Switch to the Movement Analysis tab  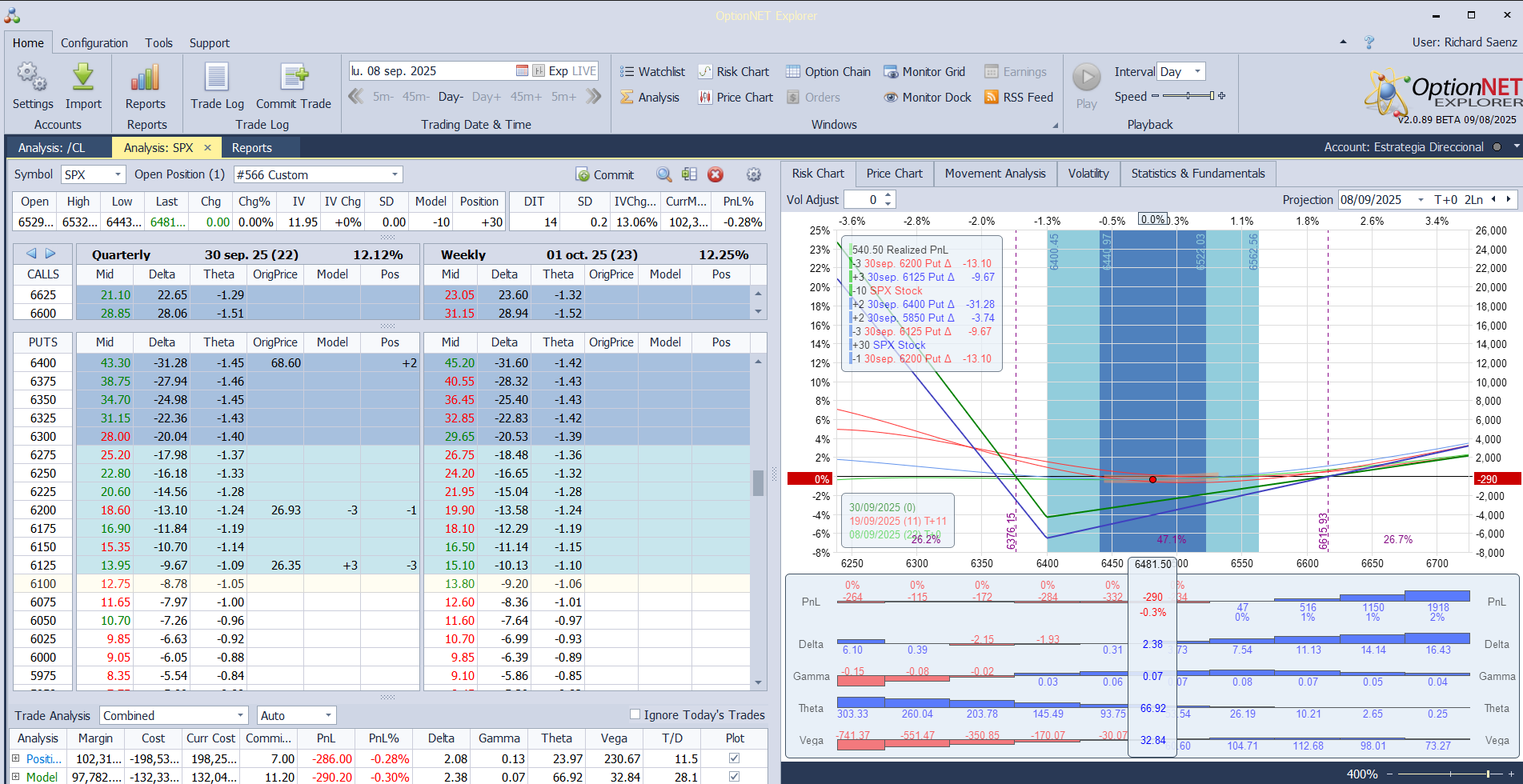[x=995, y=174]
